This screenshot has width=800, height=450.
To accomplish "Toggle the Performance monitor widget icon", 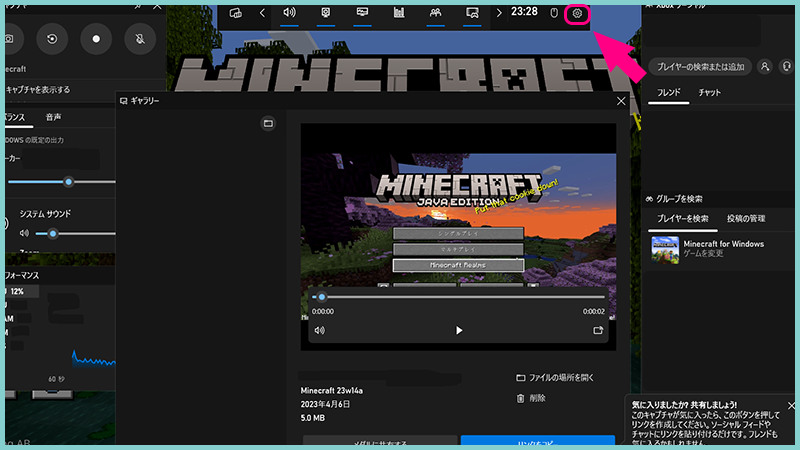I will [362, 13].
